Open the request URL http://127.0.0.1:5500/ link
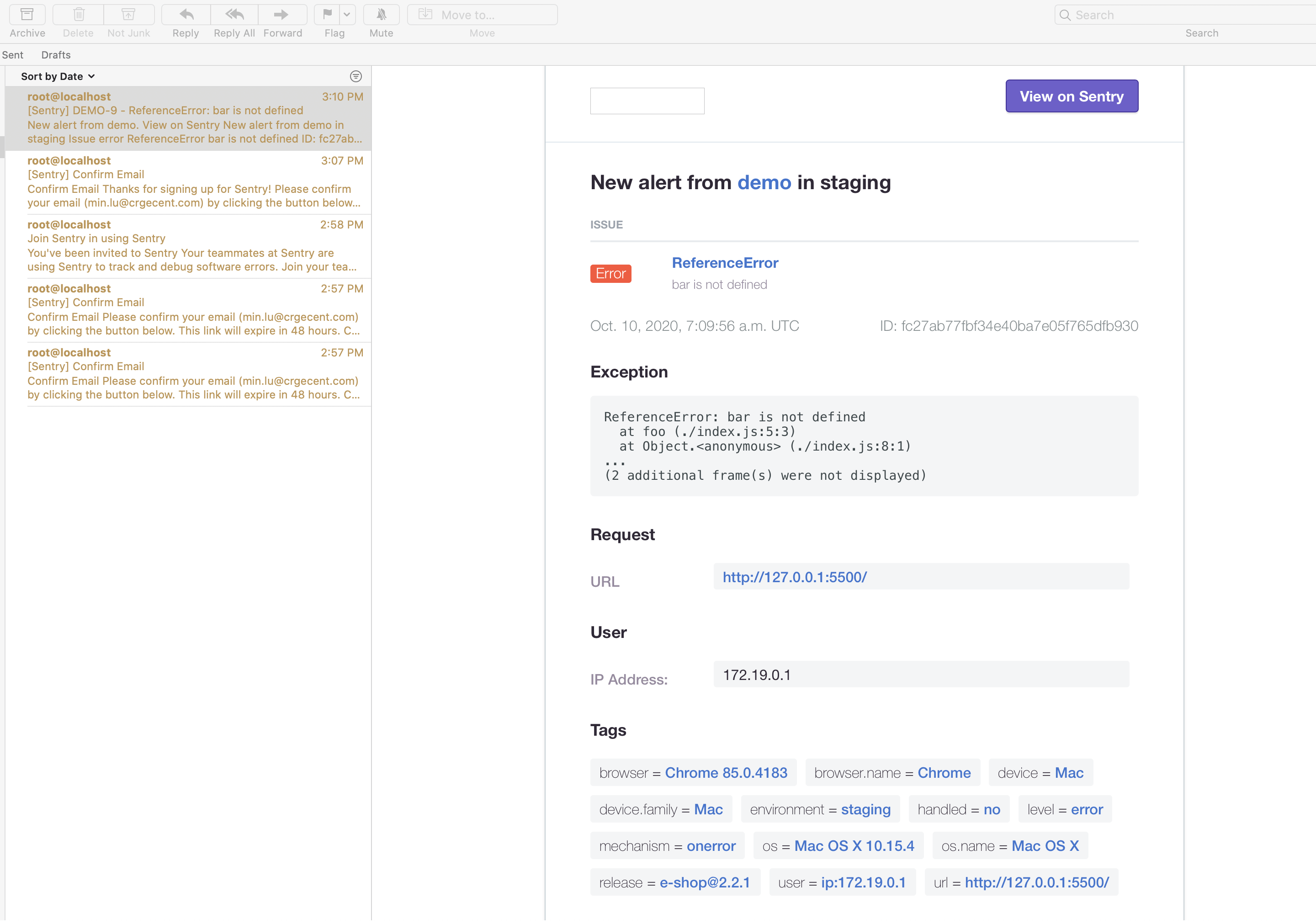 point(795,577)
